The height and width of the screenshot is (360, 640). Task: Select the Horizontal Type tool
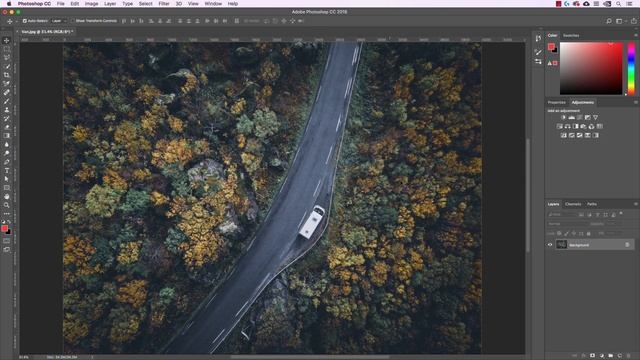pos(7,170)
